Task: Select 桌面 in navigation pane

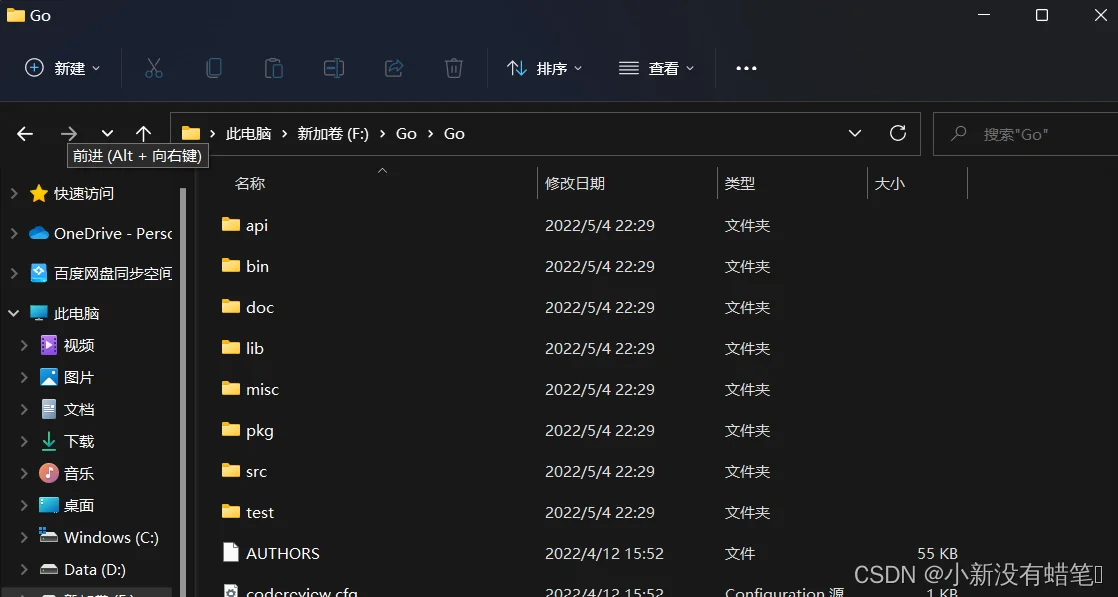Action: [x=78, y=505]
